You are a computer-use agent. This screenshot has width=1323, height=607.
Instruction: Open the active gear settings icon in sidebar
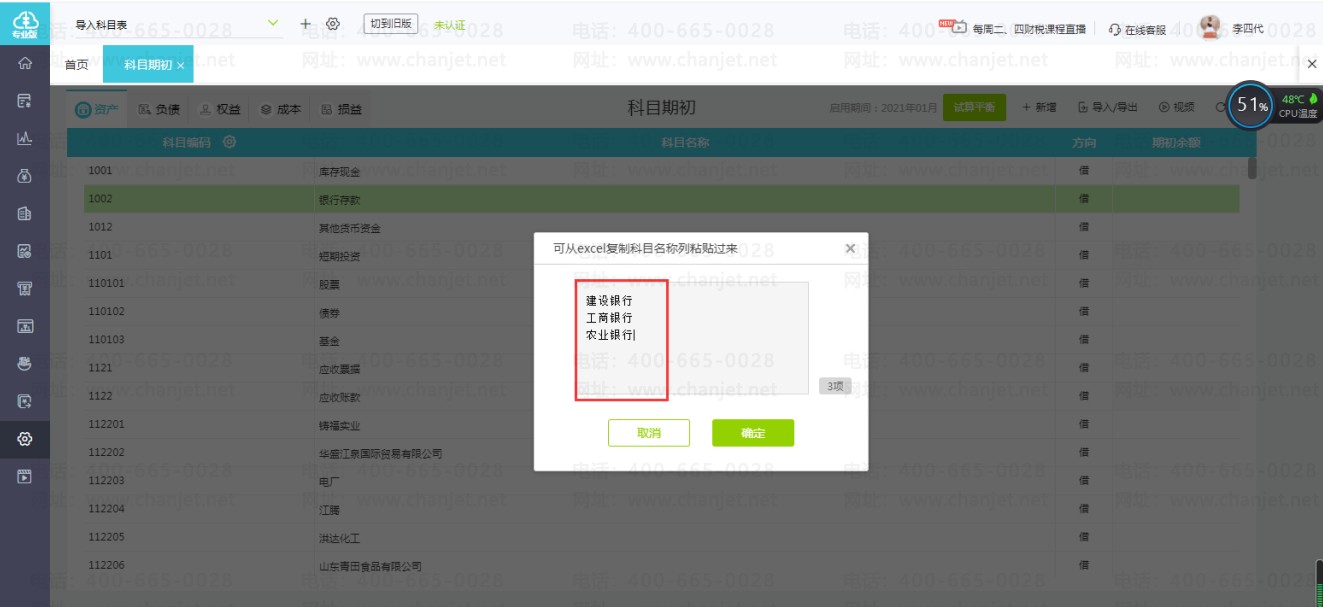(x=25, y=439)
